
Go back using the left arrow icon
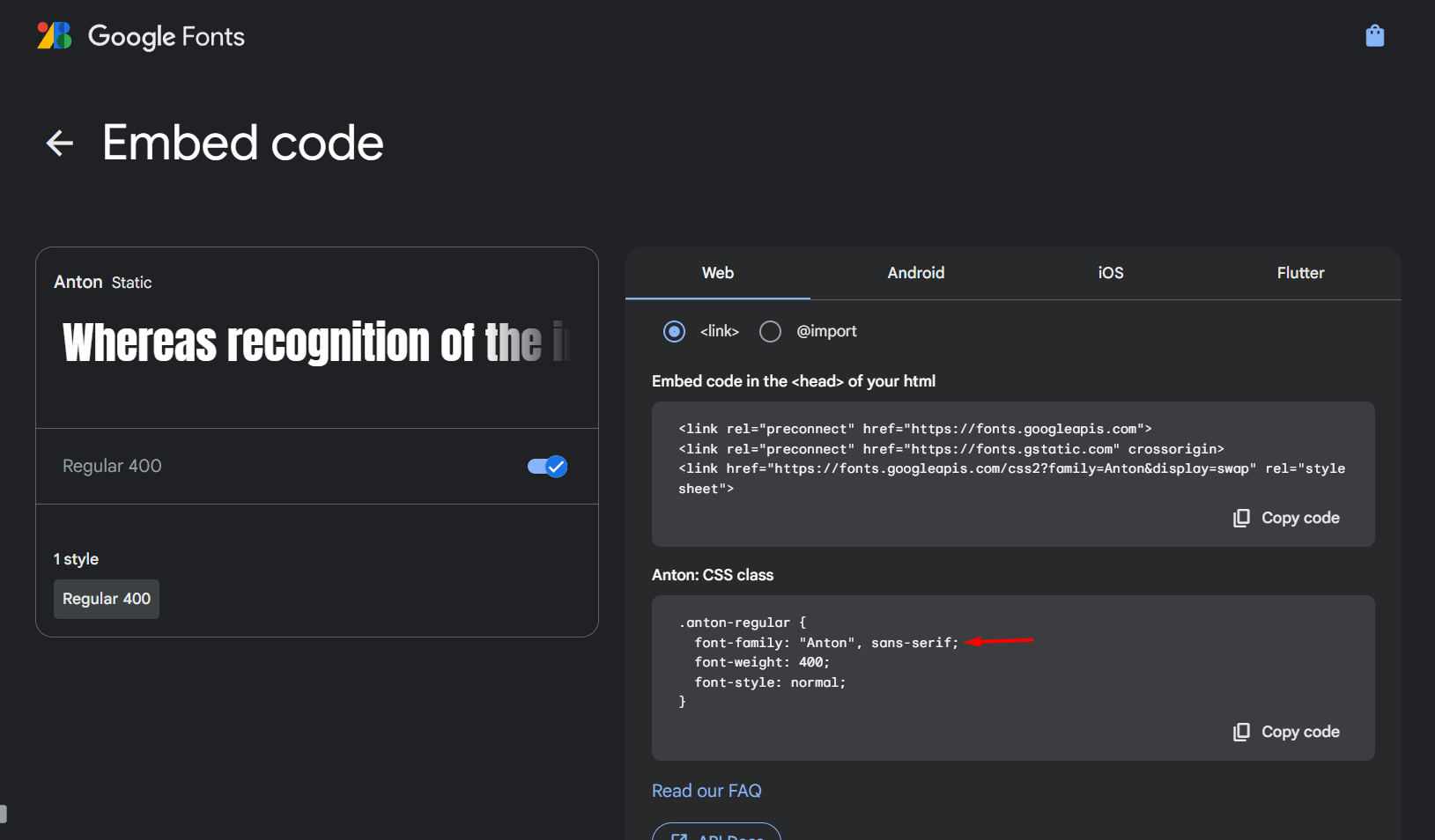point(59,143)
